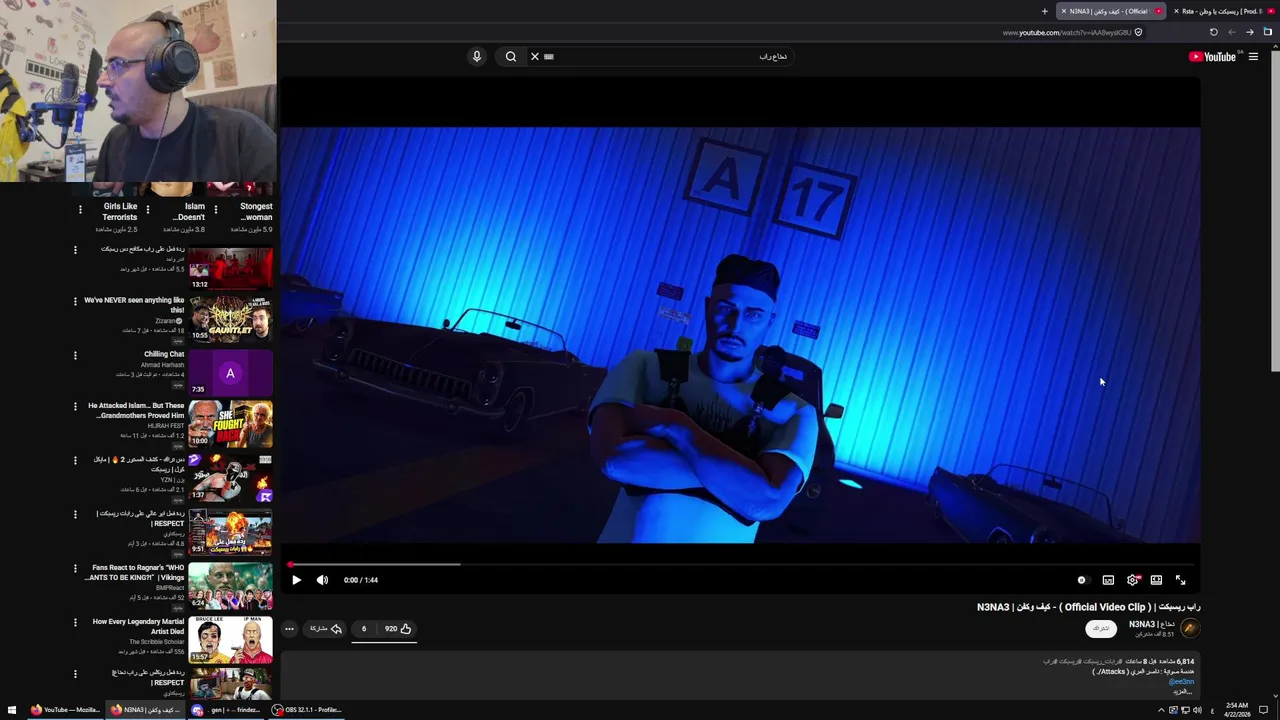Like the video (920 likes)

pyautogui.click(x=398, y=629)
